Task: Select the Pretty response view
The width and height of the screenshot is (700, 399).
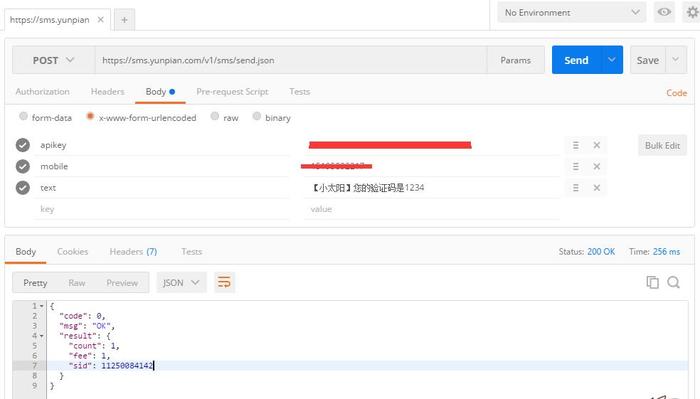Action: tap(35, 283)
